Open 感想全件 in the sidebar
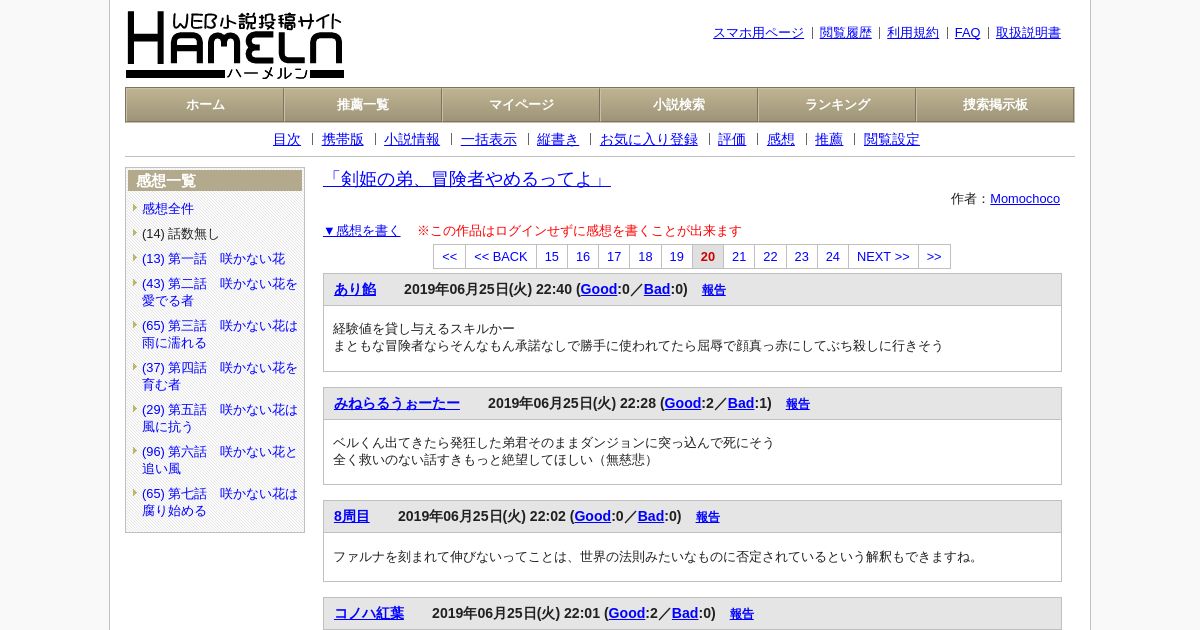1200x630 pixels. point(168,209)
